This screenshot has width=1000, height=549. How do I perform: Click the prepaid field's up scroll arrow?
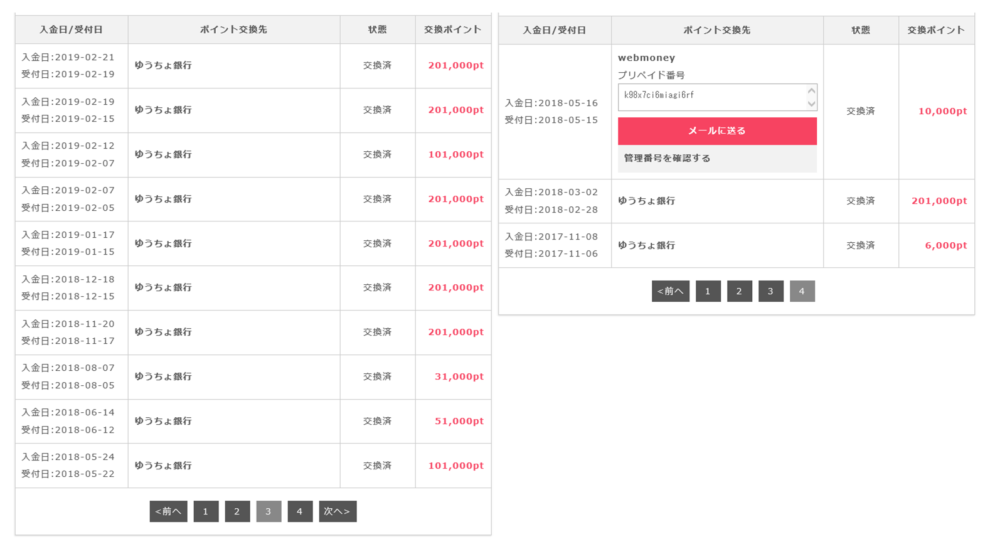pyautogui.click(x=811, y=91)
